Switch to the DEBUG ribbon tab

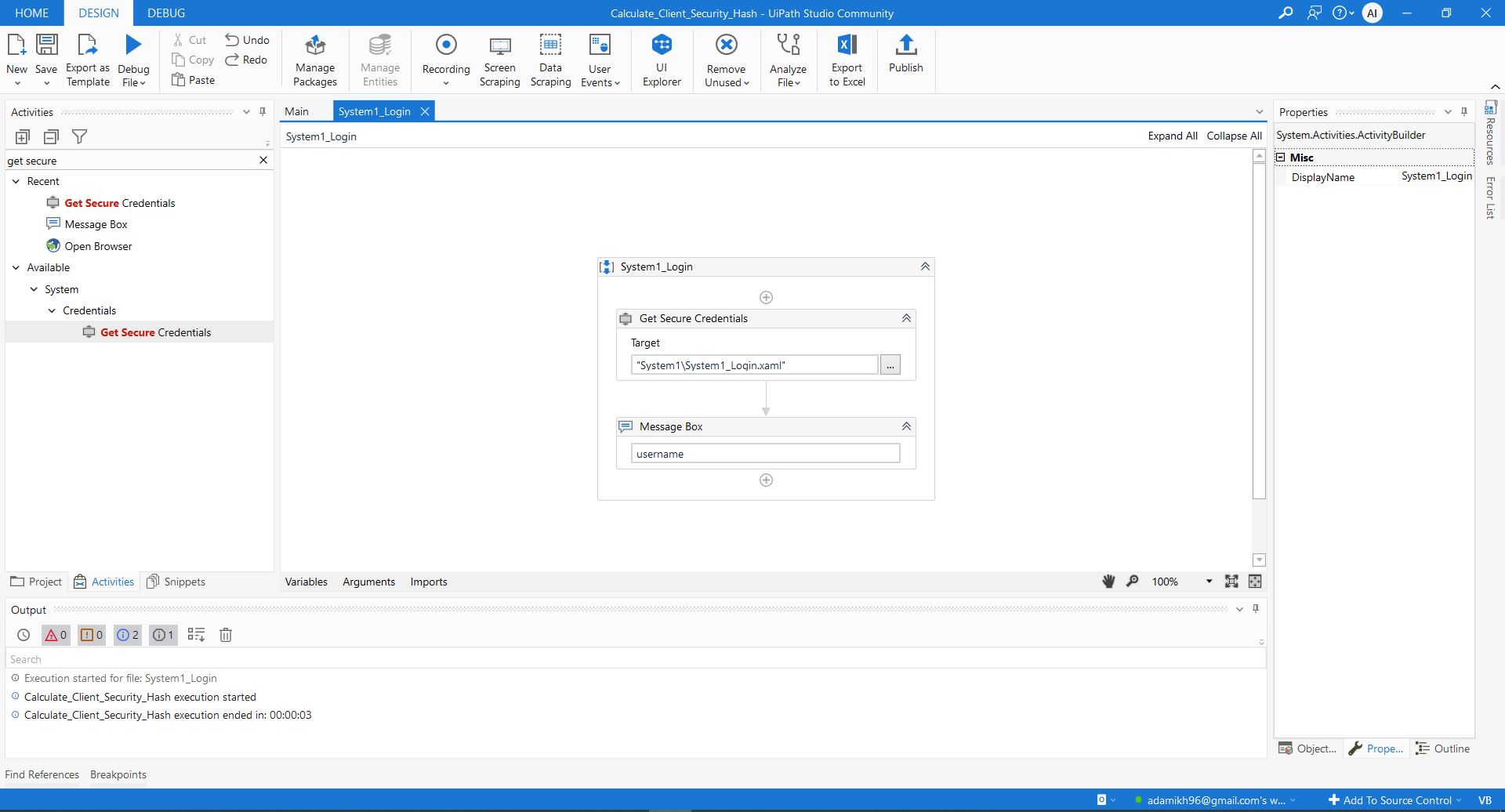coord(166,13)
